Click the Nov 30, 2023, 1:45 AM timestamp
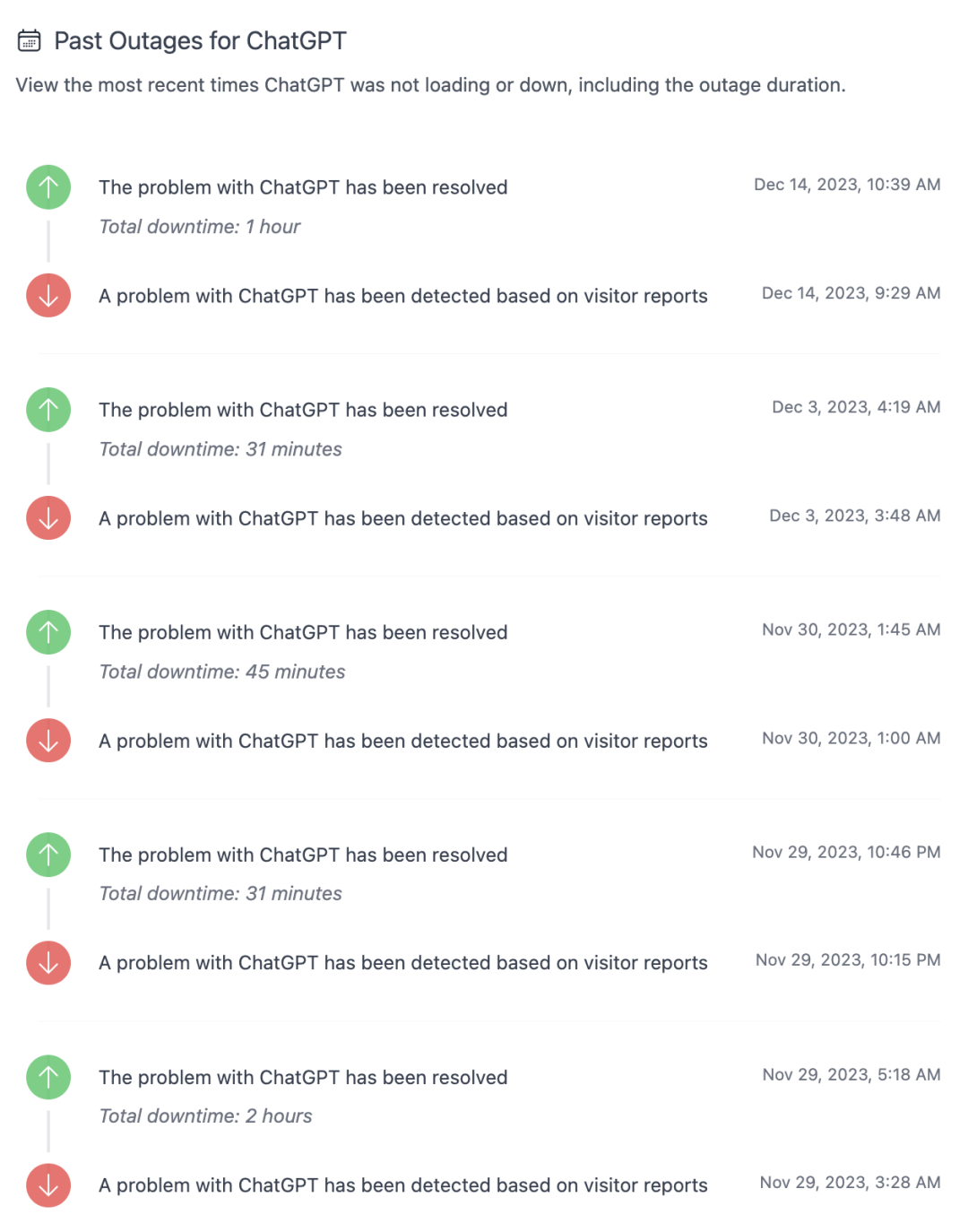Viewport: 968px width, 1232px height. 851,629
